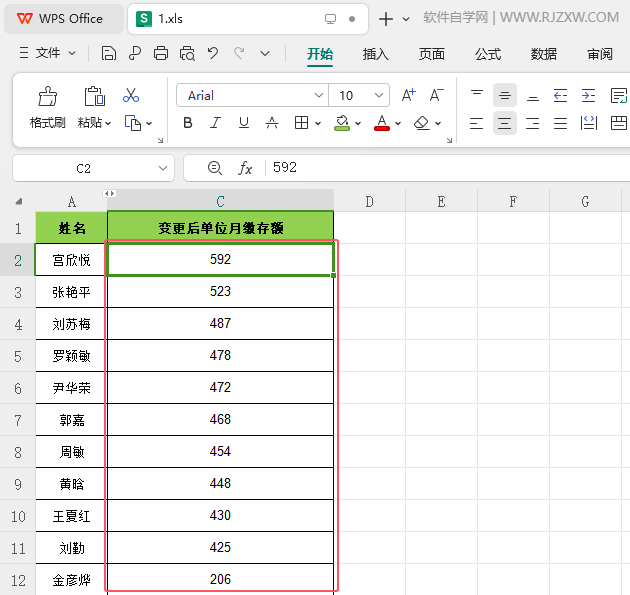Click the fx Insert Function icon
The height and width of the screenshot is (595, 630).
coord(245,168)
